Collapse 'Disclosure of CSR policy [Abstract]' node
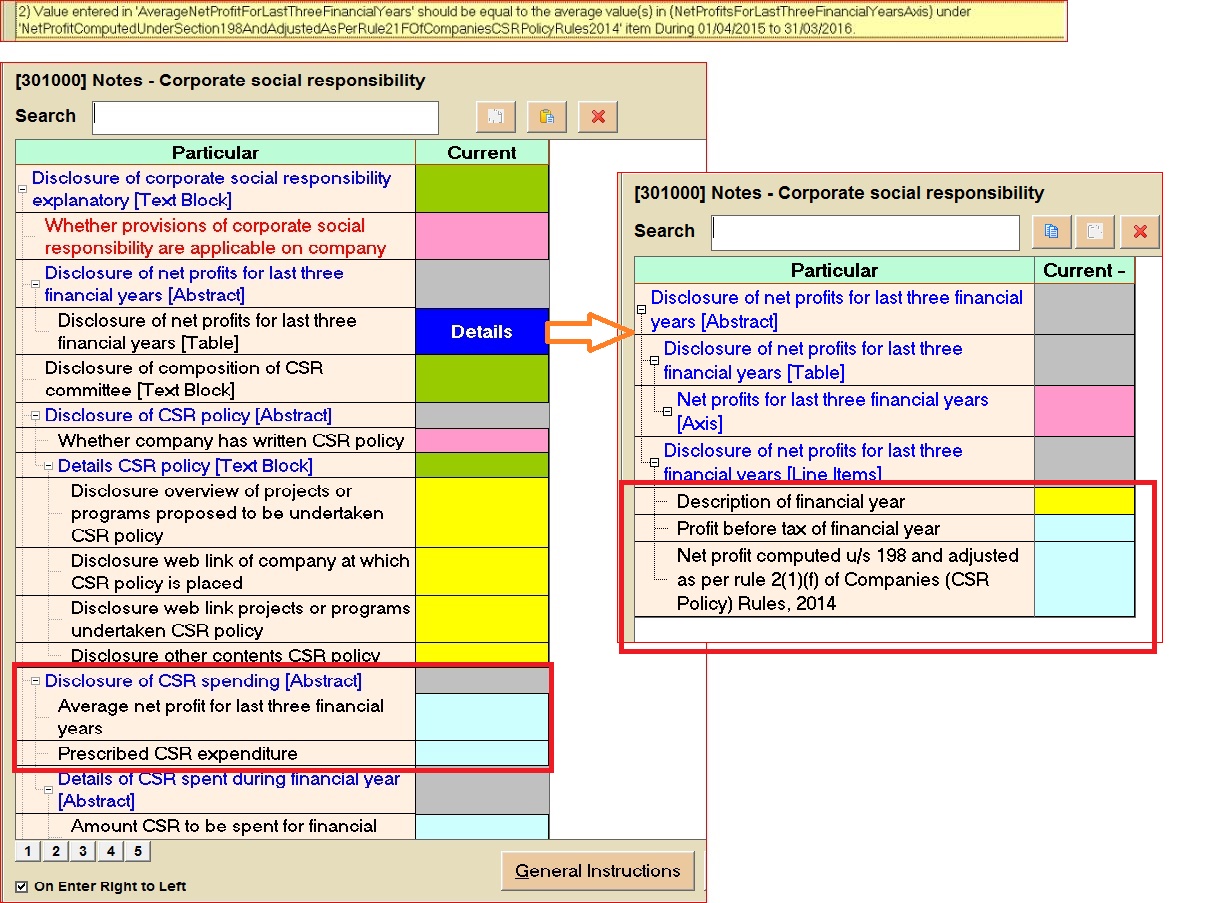Image resolution: width=1218 pixels, height=903 pixels. point(35,416)
